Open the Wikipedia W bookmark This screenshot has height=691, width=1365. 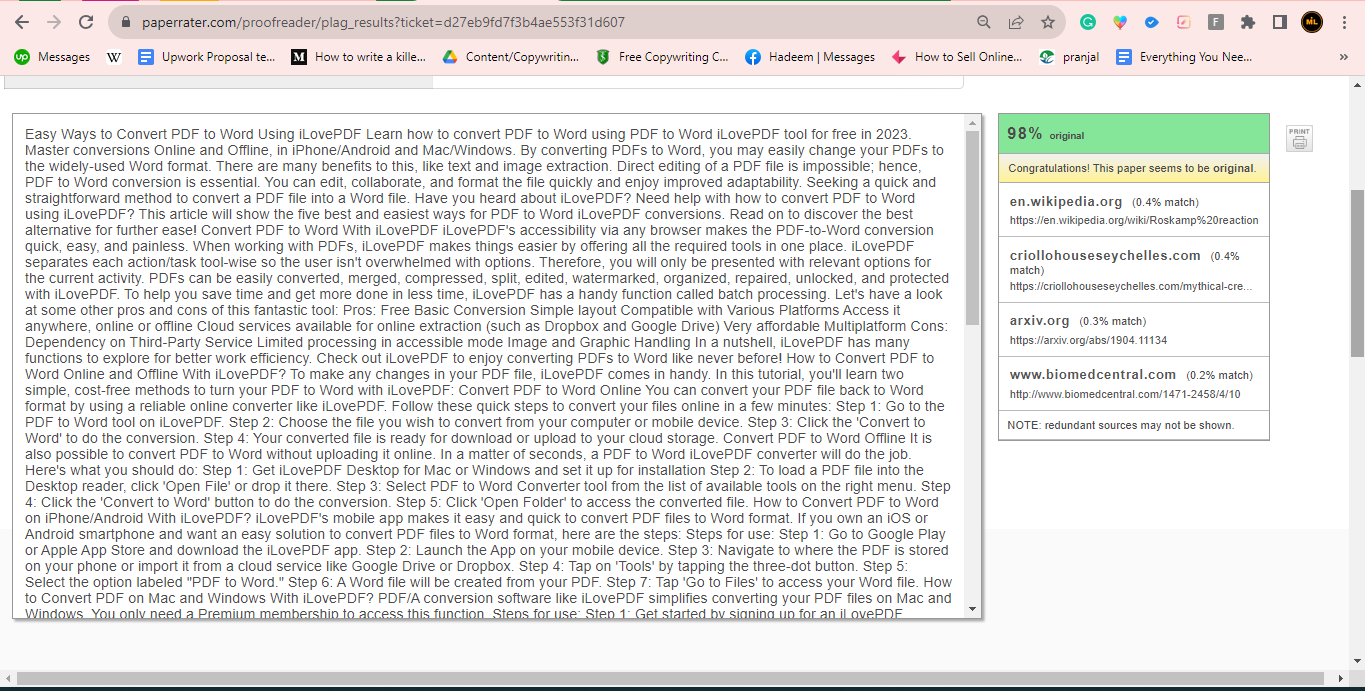click(x=114, y=57)
